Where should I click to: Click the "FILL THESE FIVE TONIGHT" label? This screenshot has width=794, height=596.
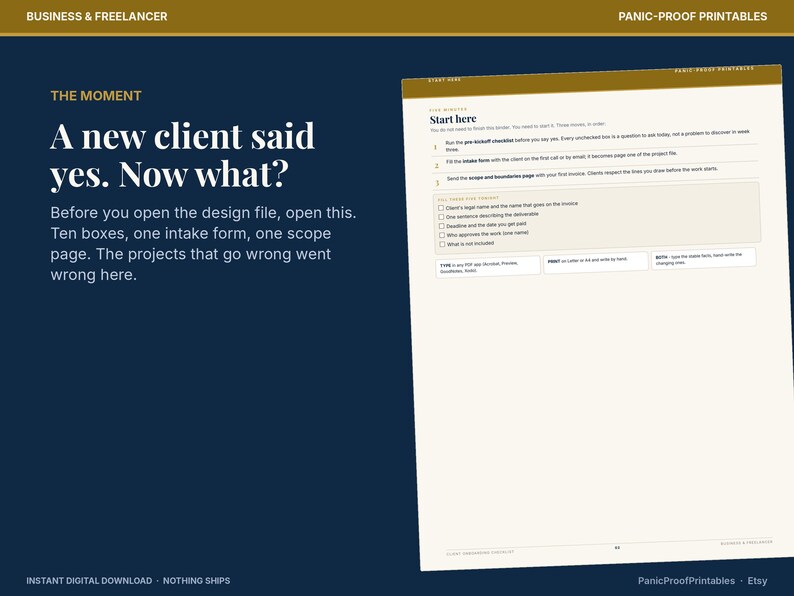click(468, 199)
